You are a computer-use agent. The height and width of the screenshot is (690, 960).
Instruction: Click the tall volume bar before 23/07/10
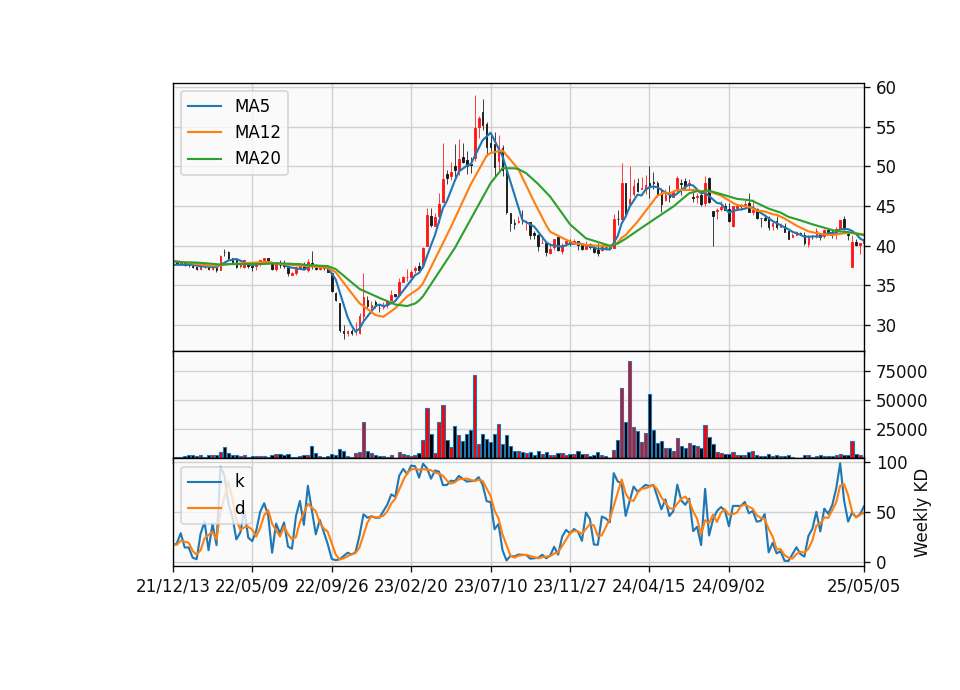pos(475,416)
